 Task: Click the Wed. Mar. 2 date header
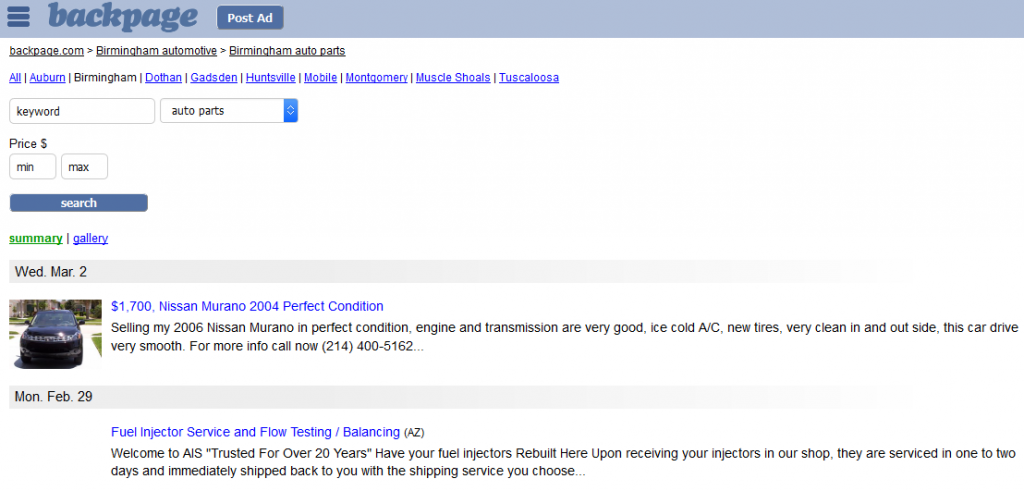pos(51,272)
